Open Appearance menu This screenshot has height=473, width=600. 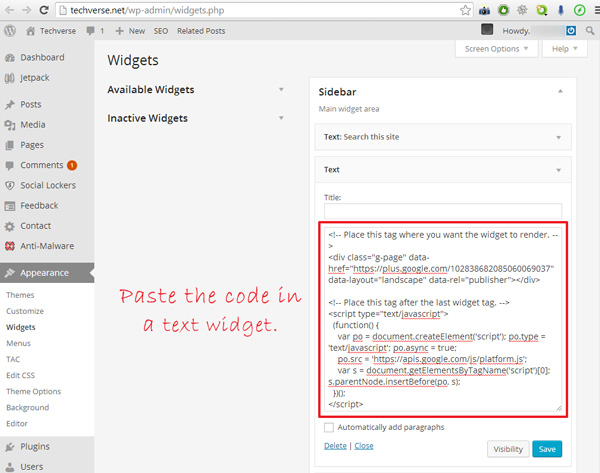coord(44,273)
